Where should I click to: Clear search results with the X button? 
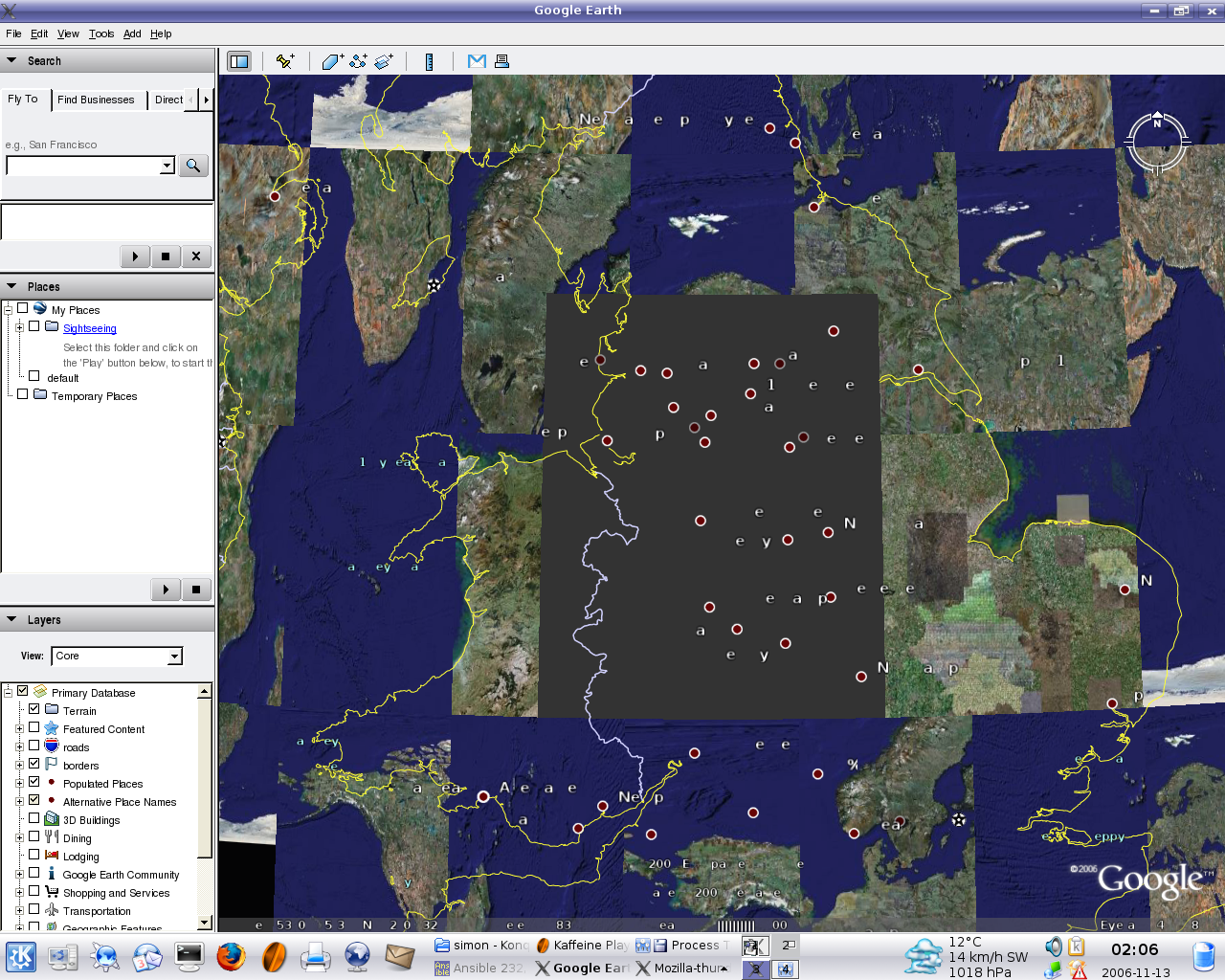point(196,256)
